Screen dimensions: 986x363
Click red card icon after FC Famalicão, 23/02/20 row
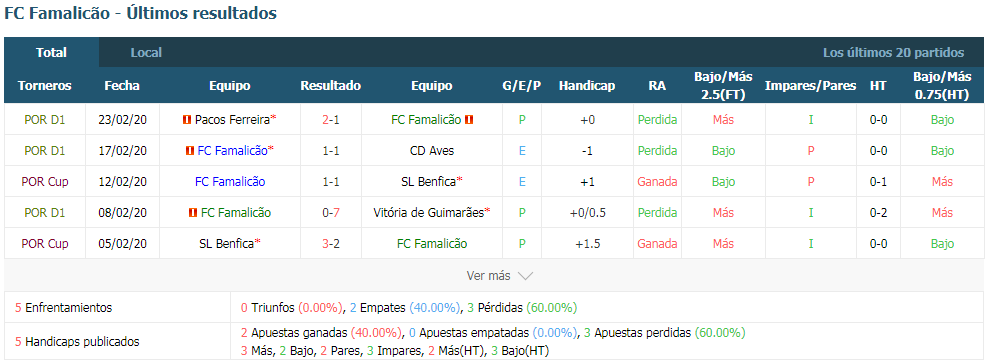(x=468, y=120)
